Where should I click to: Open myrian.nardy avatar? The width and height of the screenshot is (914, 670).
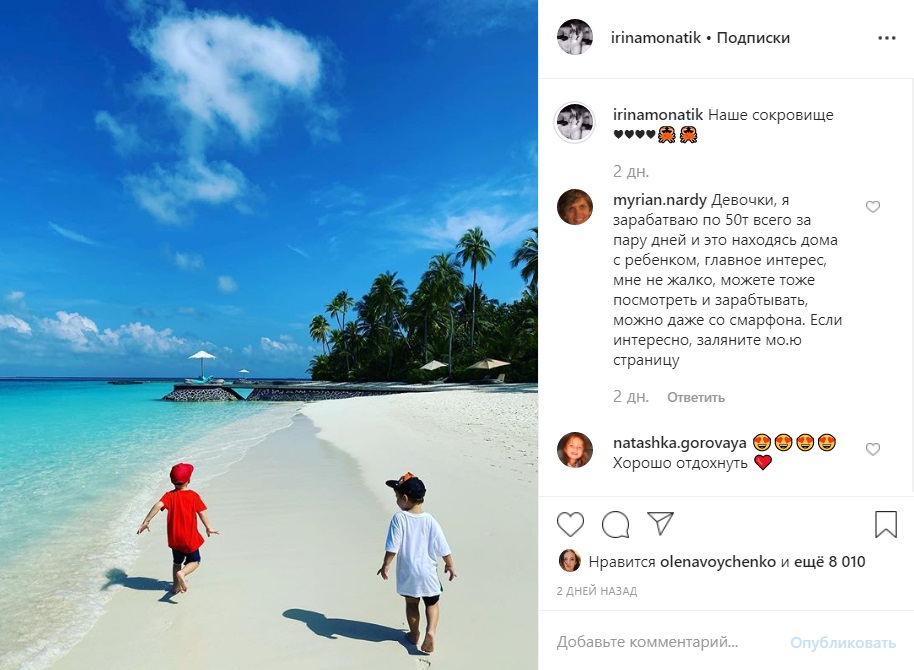(x=575, y=206)
